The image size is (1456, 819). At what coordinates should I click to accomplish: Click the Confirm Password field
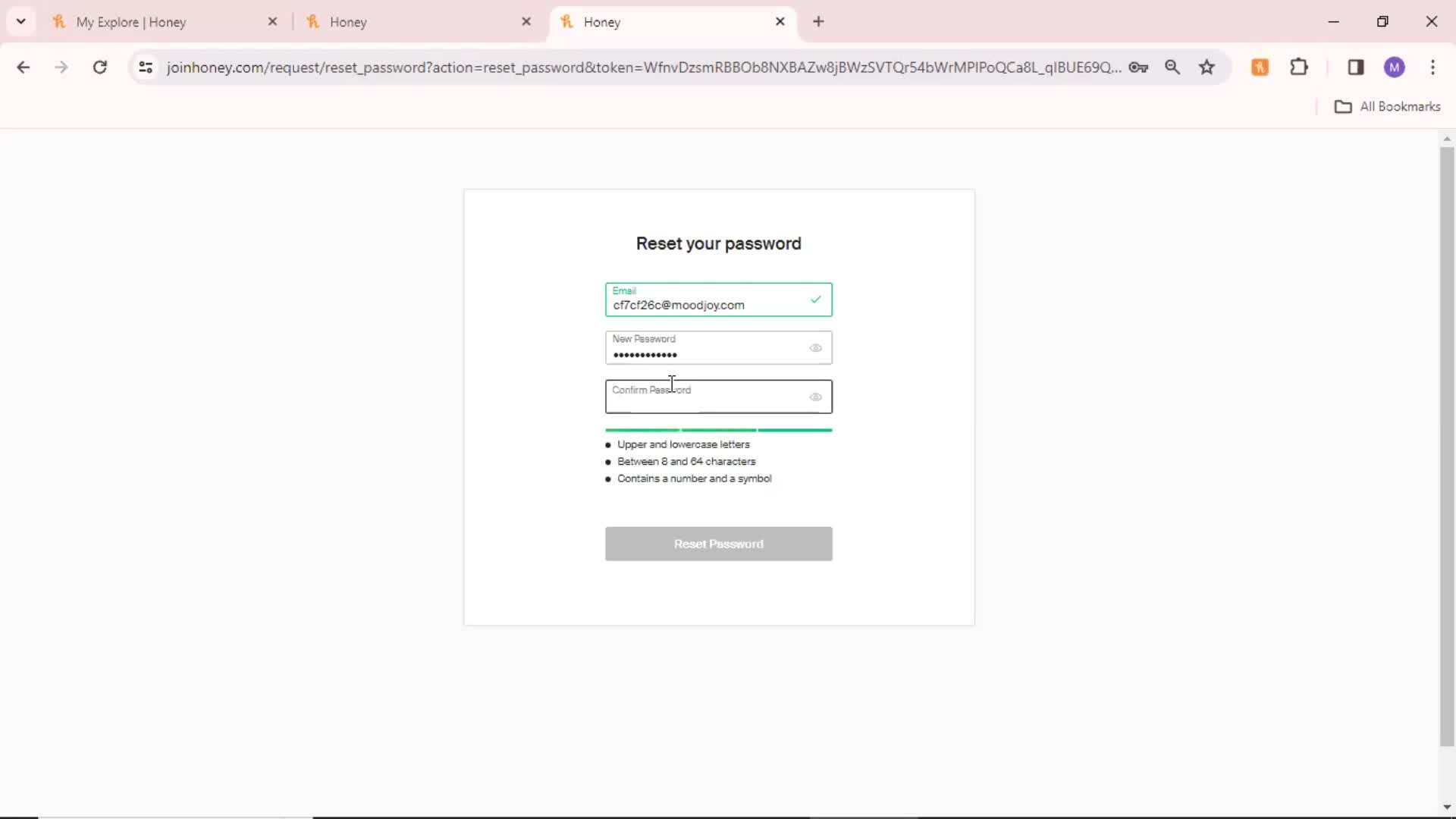(718, 397)
